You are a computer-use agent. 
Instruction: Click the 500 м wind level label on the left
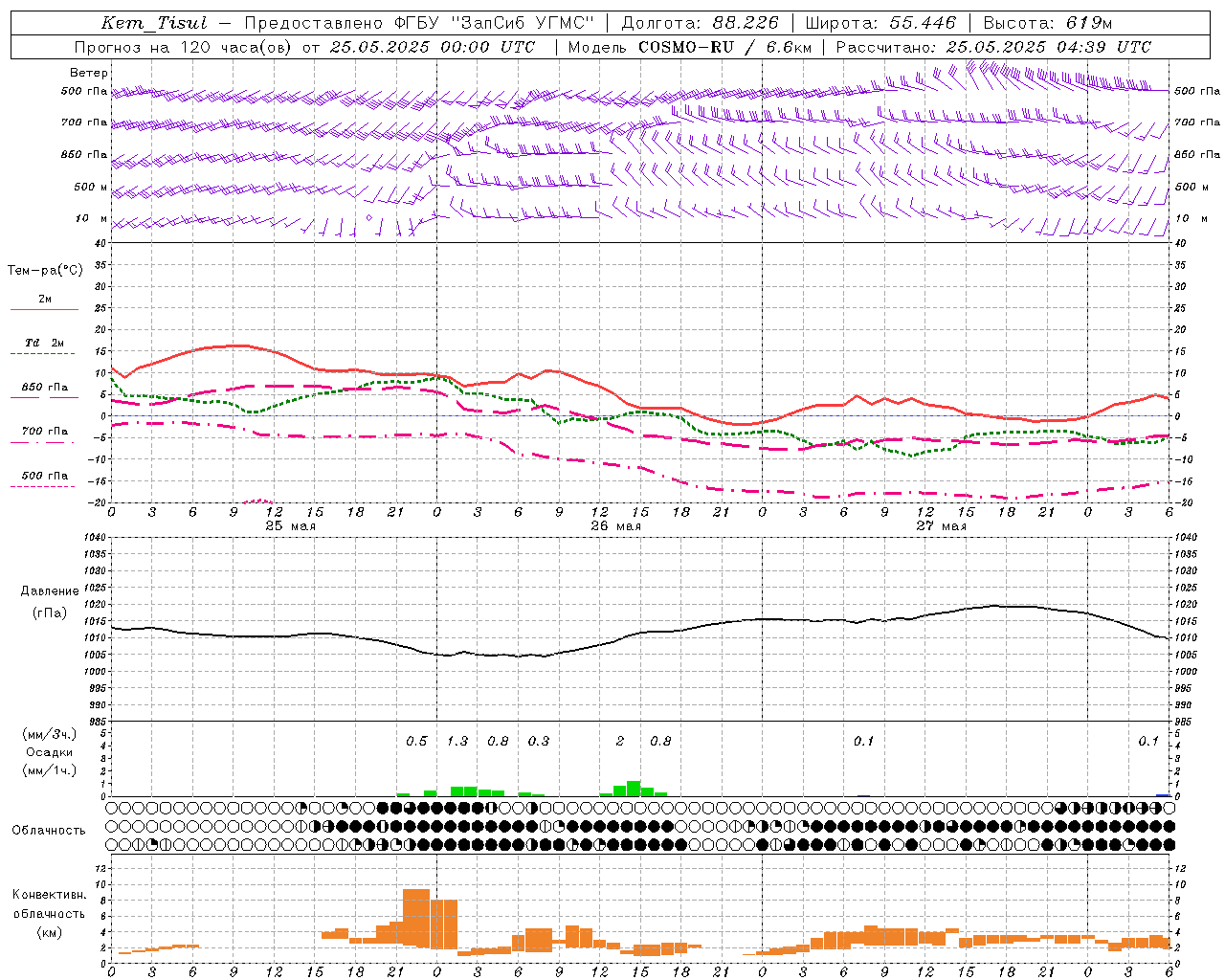(x=91, y=187)
